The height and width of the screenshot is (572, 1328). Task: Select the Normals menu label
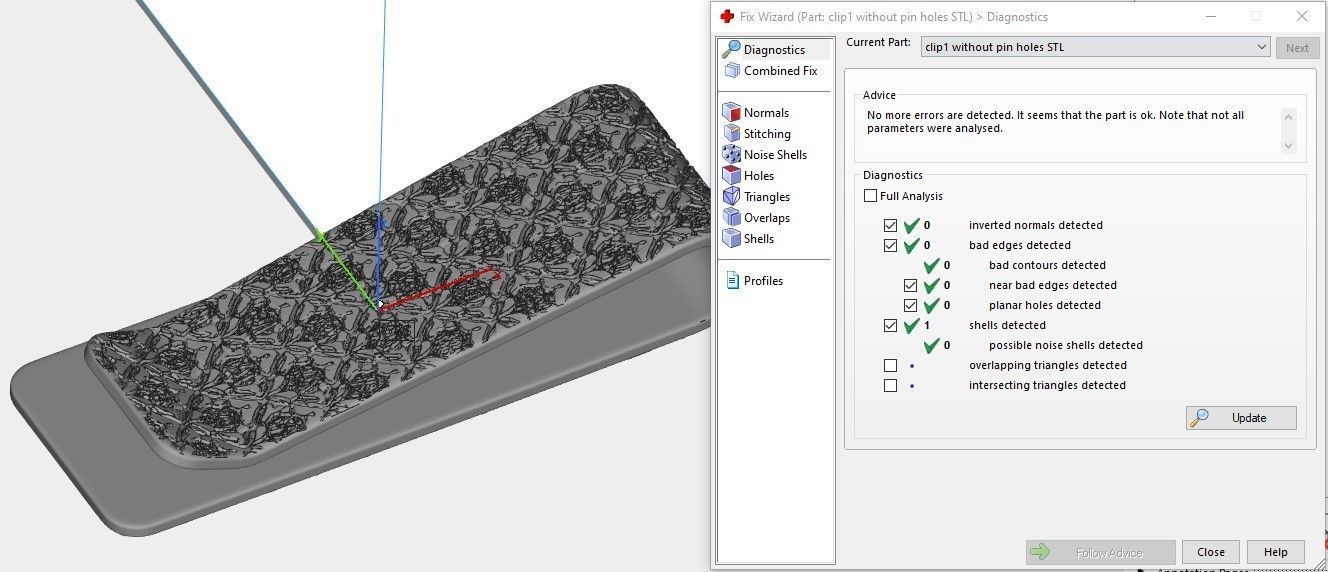(766, 113)
